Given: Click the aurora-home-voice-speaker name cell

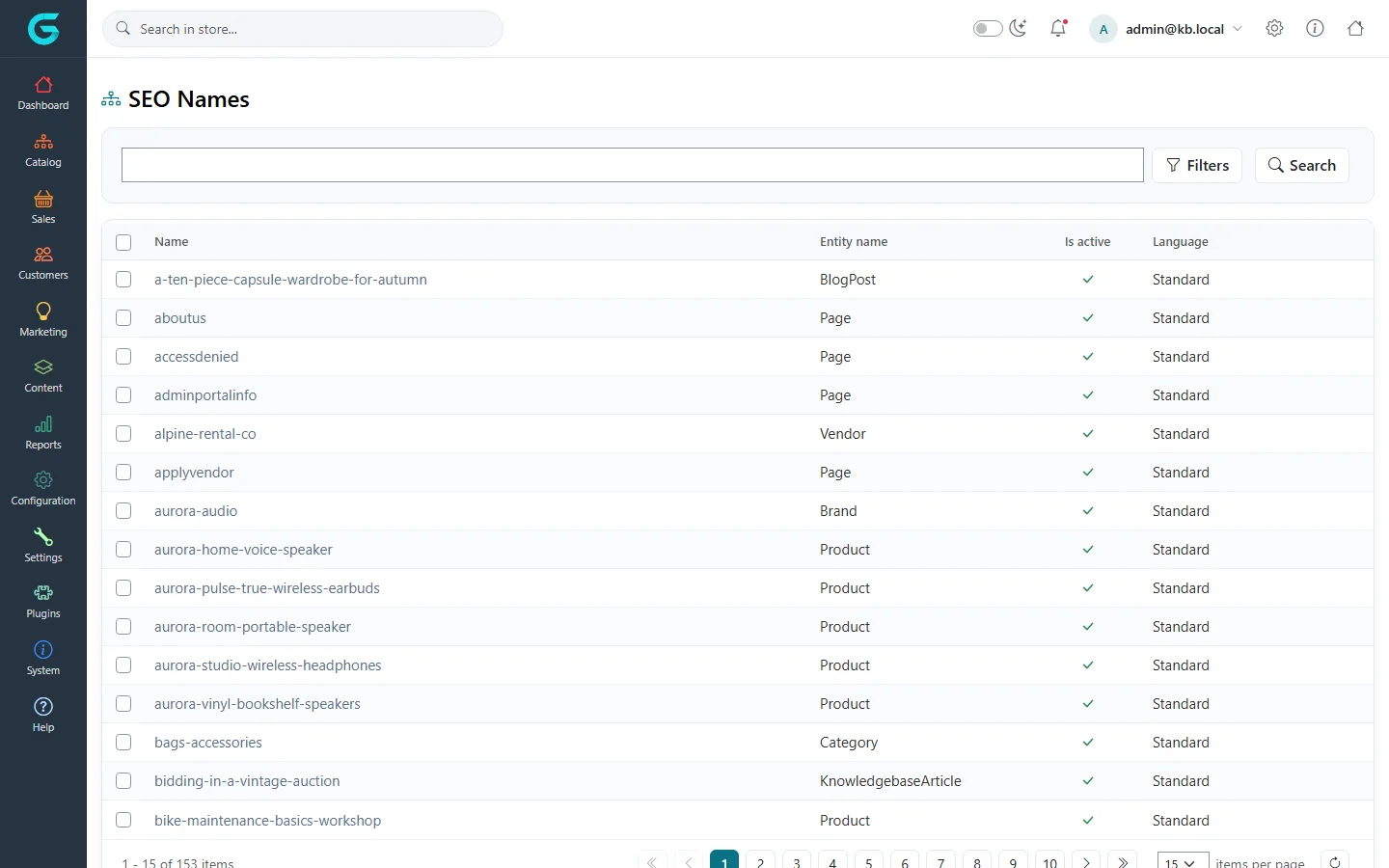Looking at the screenshot, I should point(243,550).
